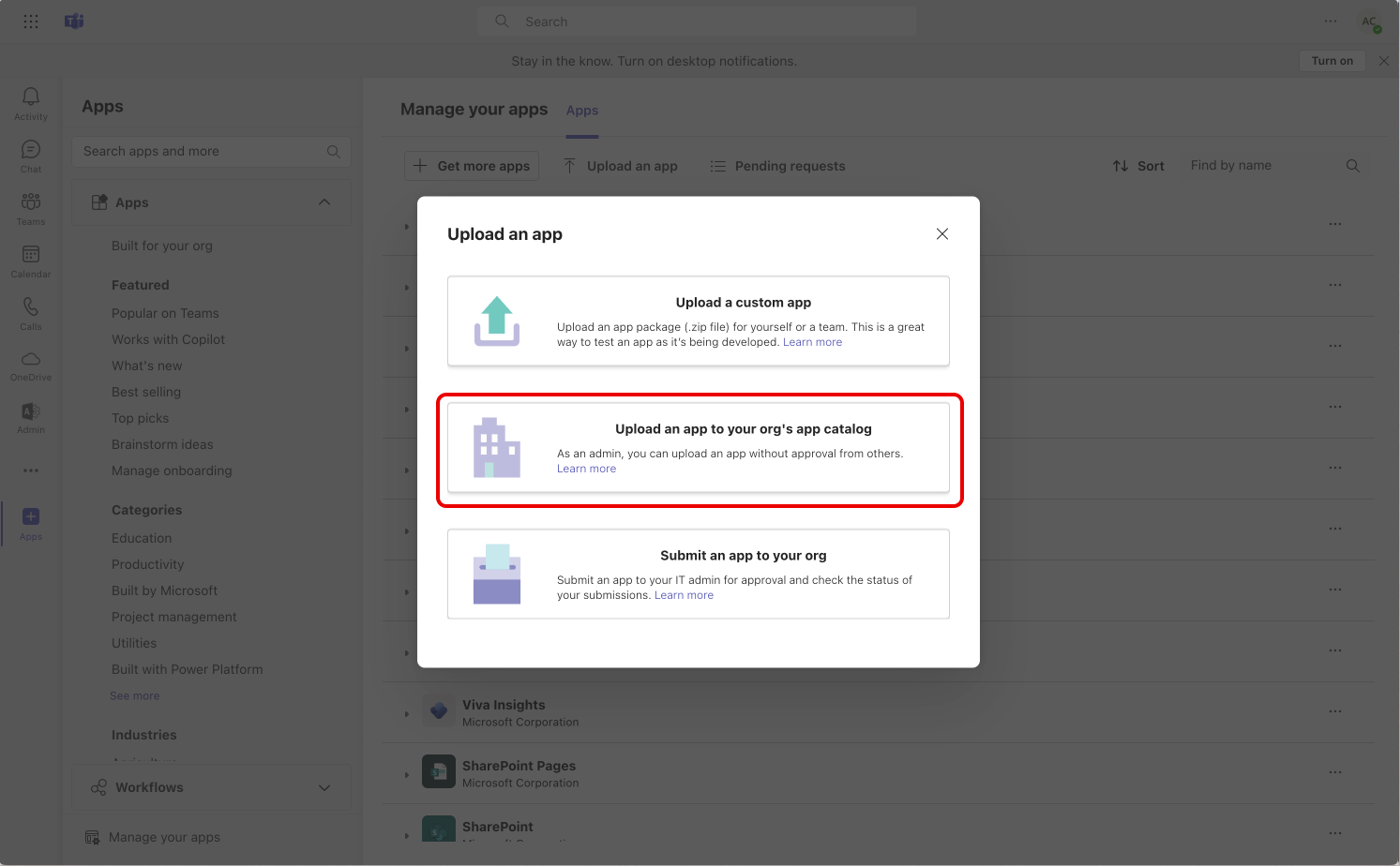The height and width of the screenshot is (866, 1400).
Task: Open Calls in the left rail
Action: click(x=31, y=314)
